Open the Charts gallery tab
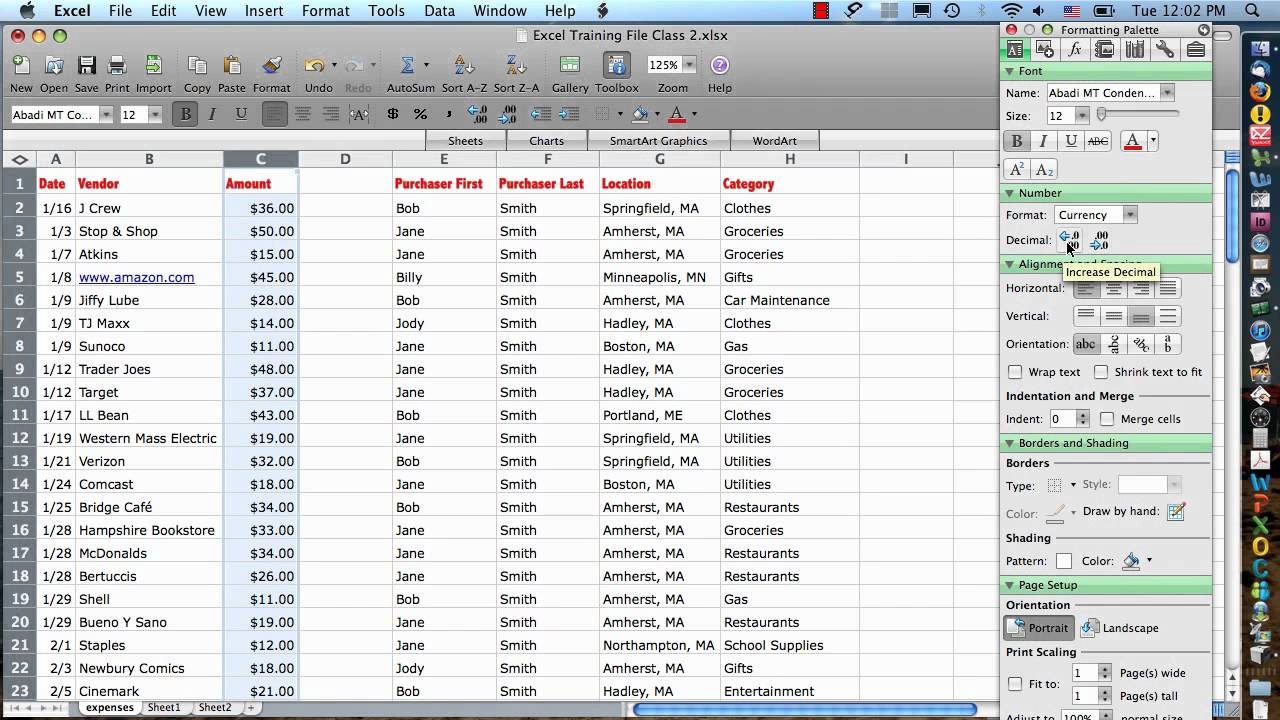The height and width of the screenshot is (720, 1280). (x=547, y=141)
